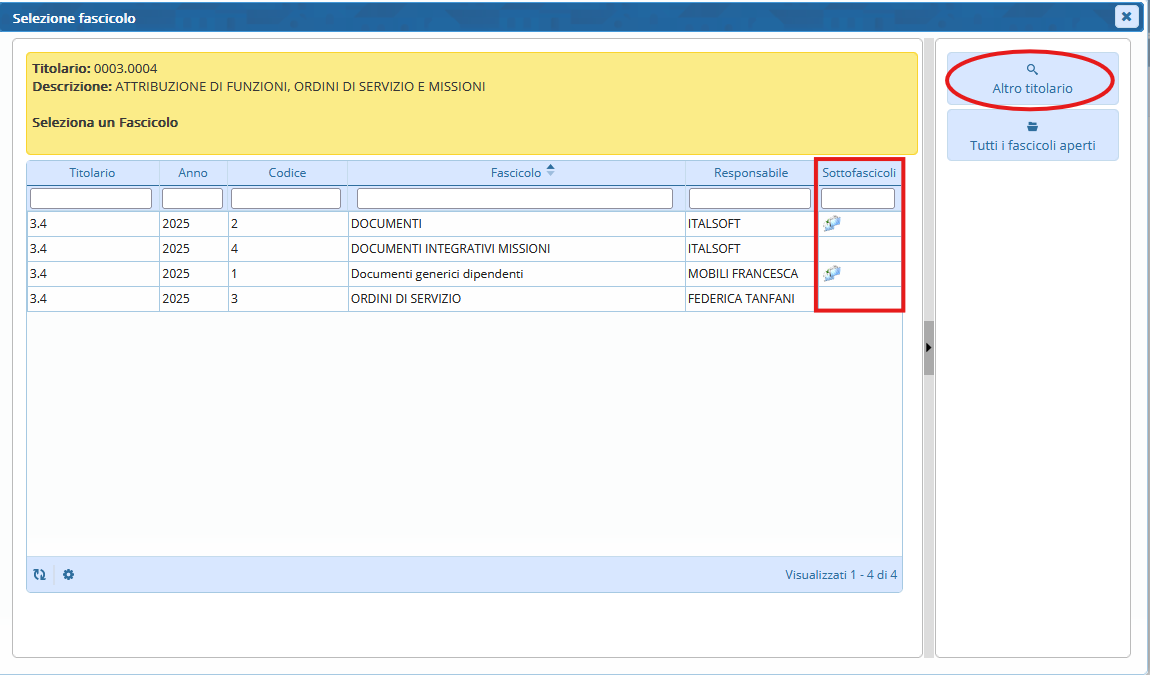
Task: Open table settings gear icon
Action: coord(69,575)
